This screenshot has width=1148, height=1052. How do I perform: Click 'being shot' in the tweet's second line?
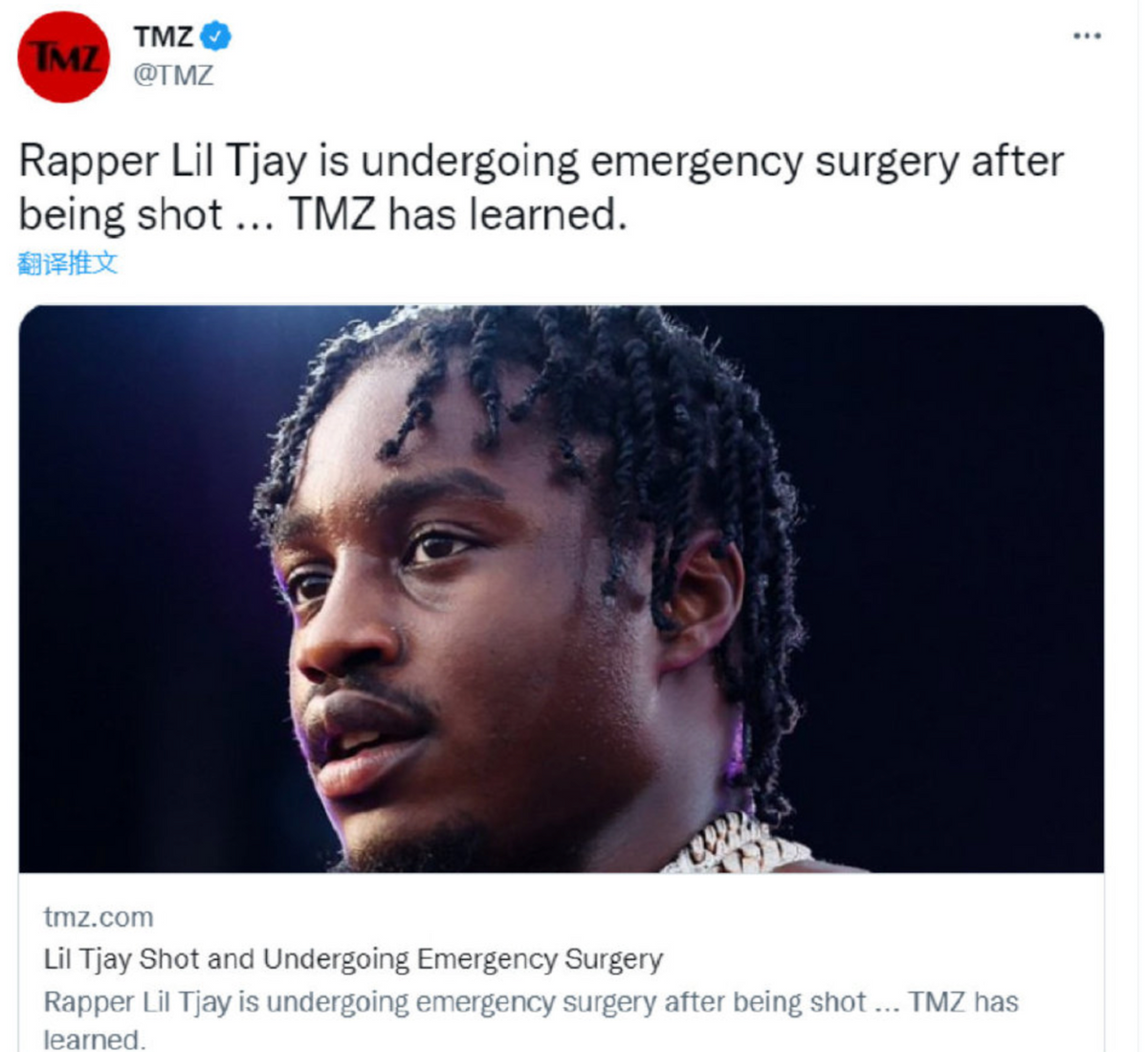click(121, 215)
